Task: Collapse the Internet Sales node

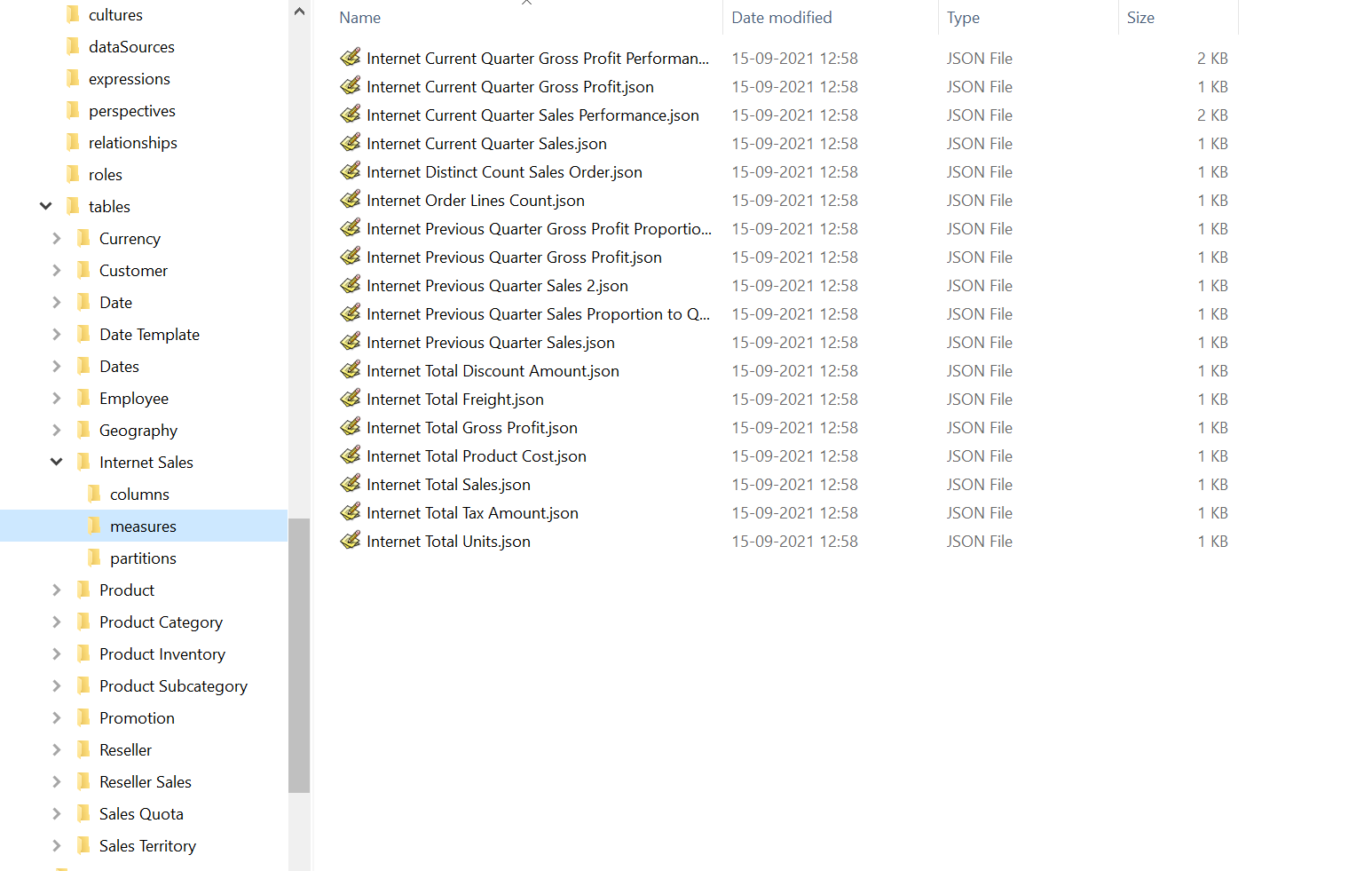Action: pos(56,462)
